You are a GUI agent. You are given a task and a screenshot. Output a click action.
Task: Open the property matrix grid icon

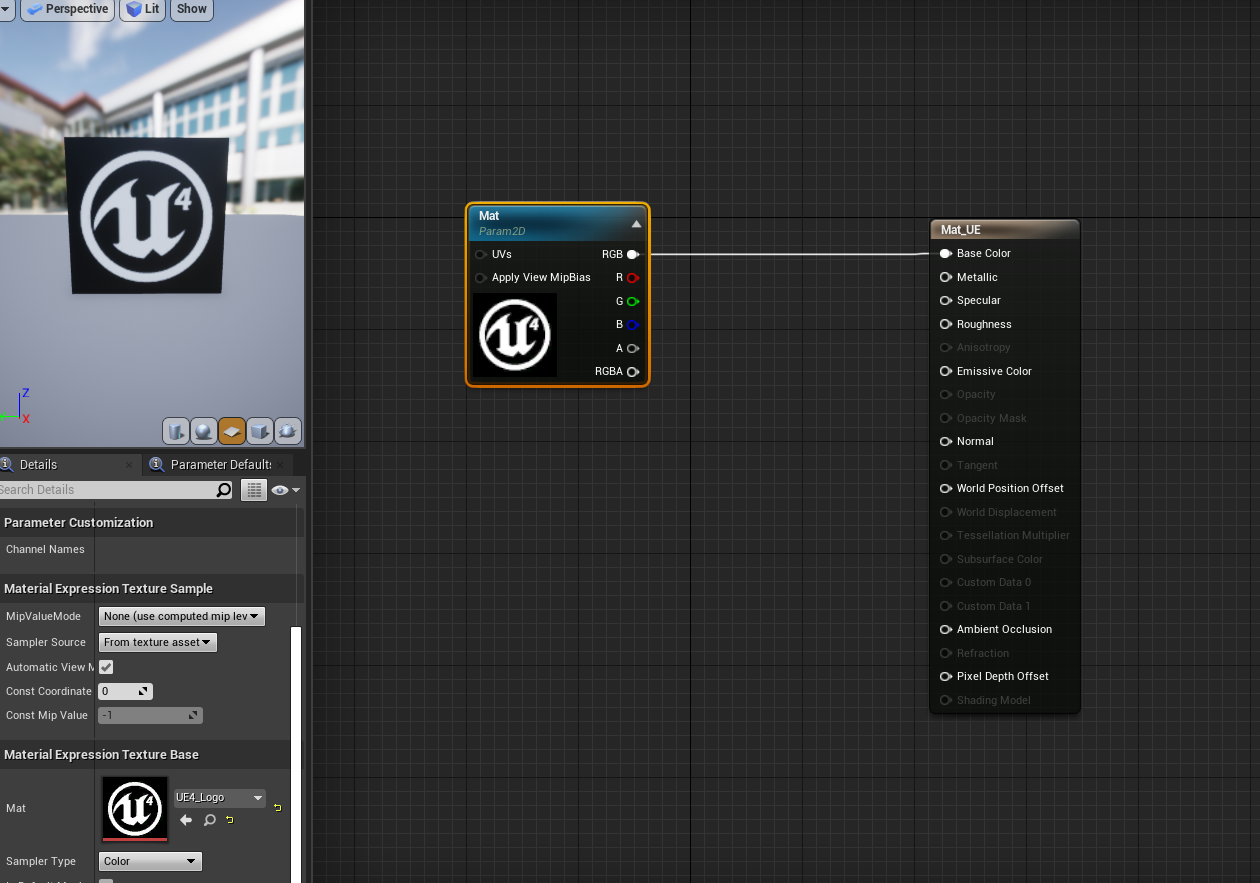[x=253, y=490]
